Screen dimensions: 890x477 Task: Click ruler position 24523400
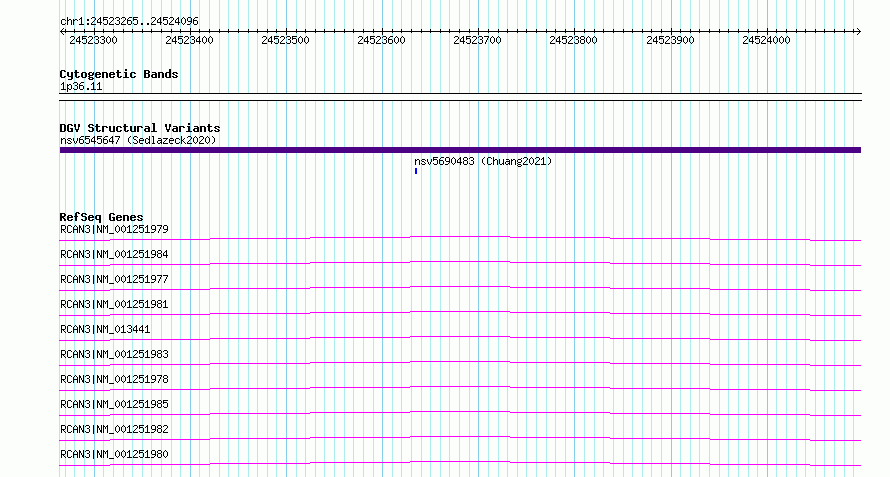point(190,40)
